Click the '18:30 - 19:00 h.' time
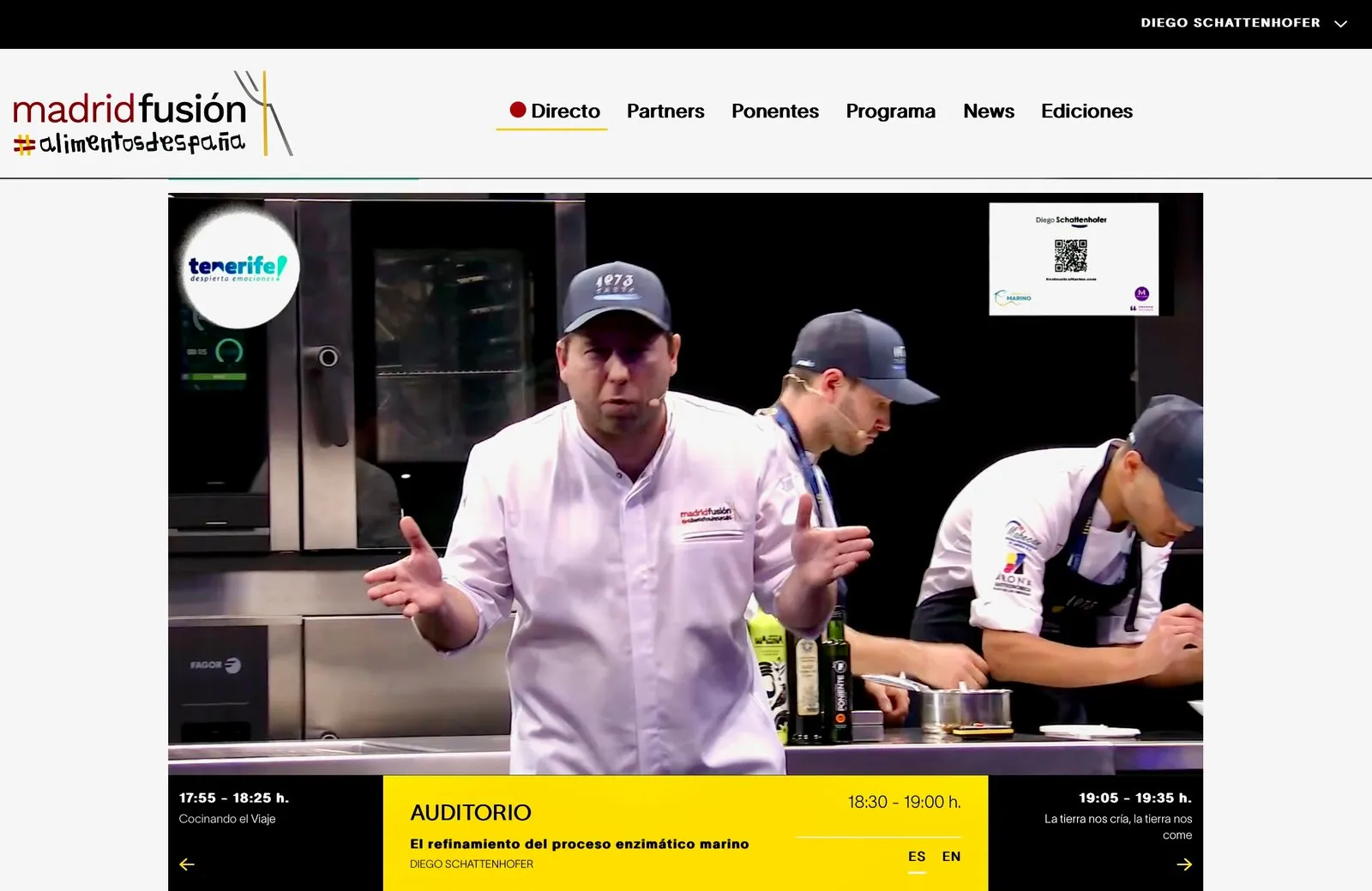 (x=905, y=802)
